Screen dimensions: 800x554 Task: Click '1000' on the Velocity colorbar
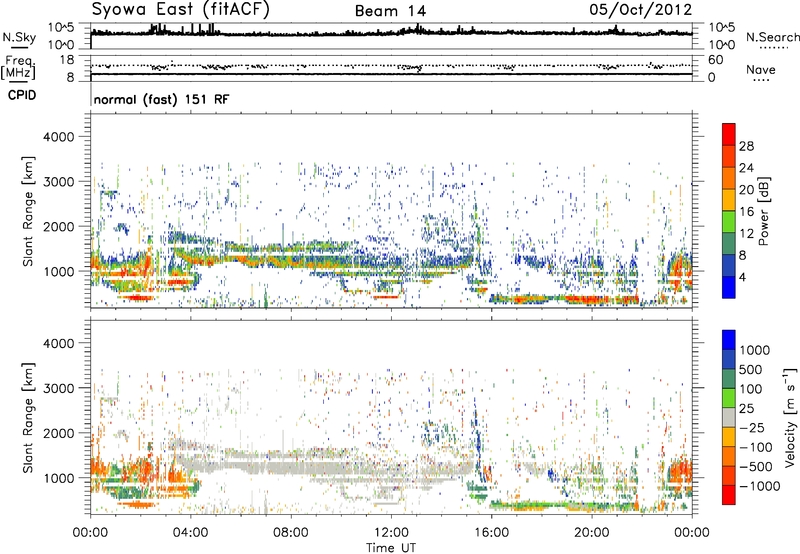click(x=754, y=350)
